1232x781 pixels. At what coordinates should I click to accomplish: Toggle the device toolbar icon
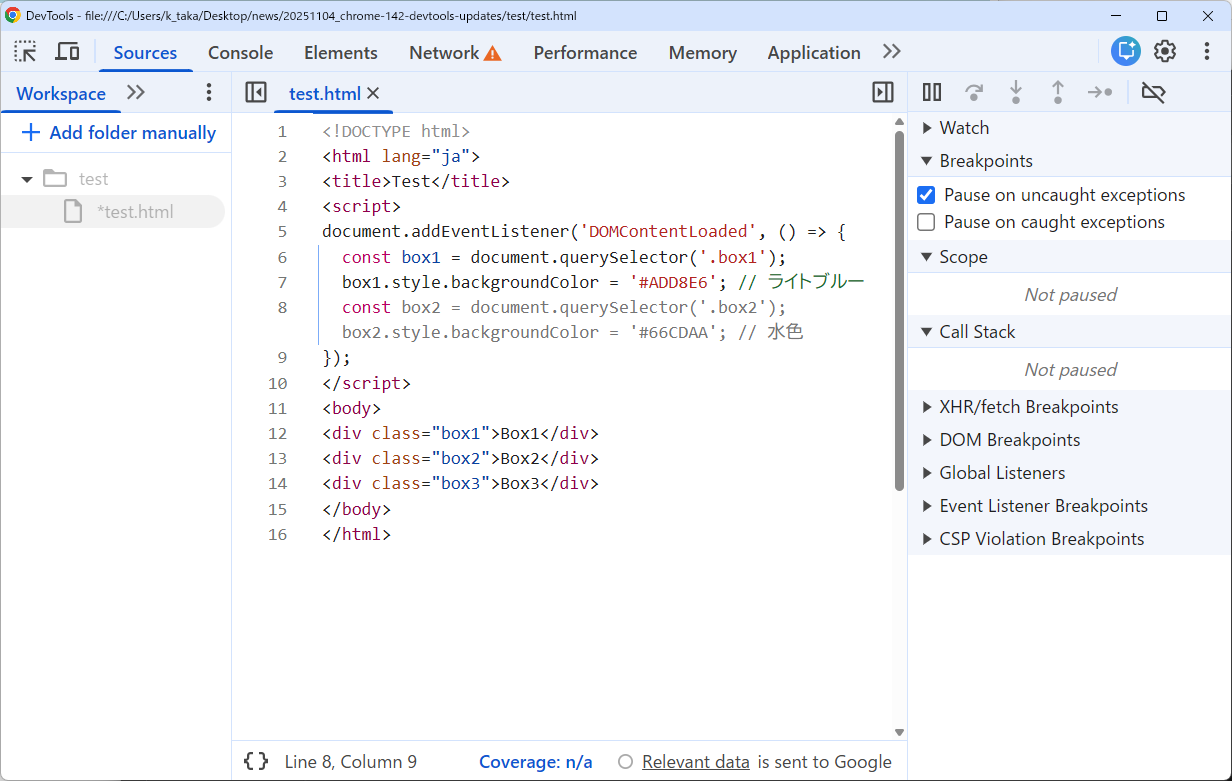coord(67,52)
